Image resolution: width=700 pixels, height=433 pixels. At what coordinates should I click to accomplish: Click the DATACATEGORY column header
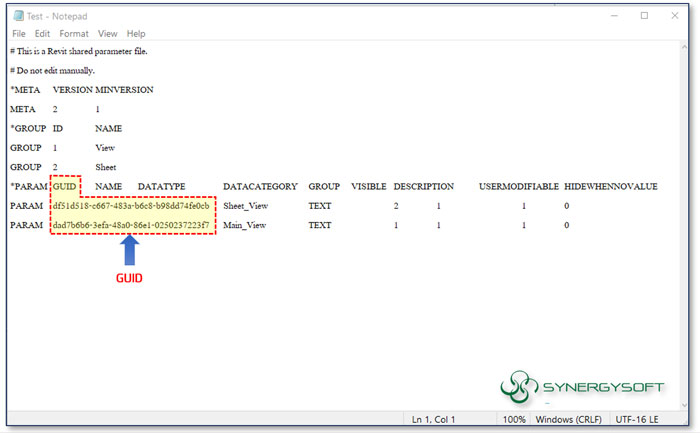point(260,186)
